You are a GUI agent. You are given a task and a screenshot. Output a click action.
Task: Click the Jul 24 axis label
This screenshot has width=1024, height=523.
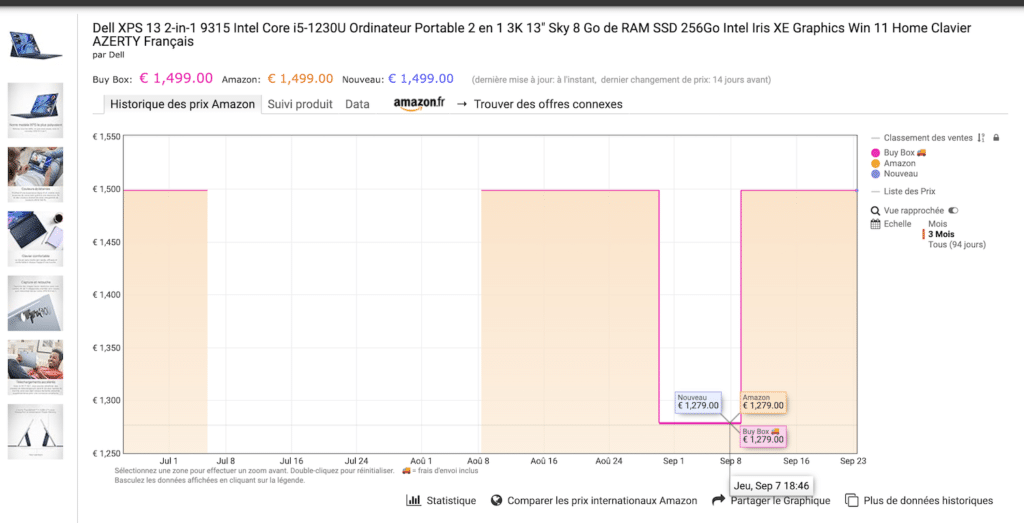click(x=356, y=461)
